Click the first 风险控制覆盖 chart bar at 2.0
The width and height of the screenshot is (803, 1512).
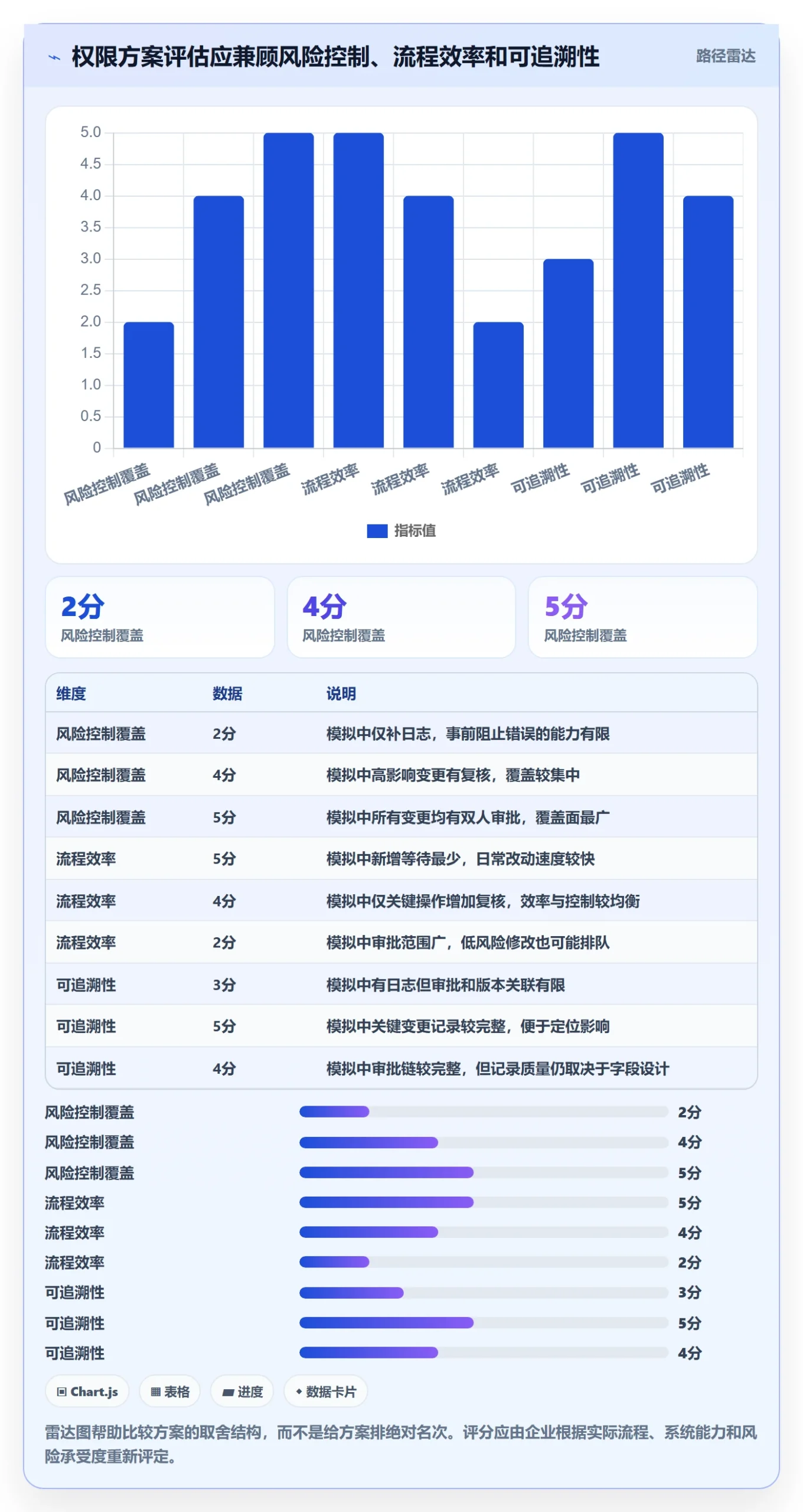[x=149, y=384]
